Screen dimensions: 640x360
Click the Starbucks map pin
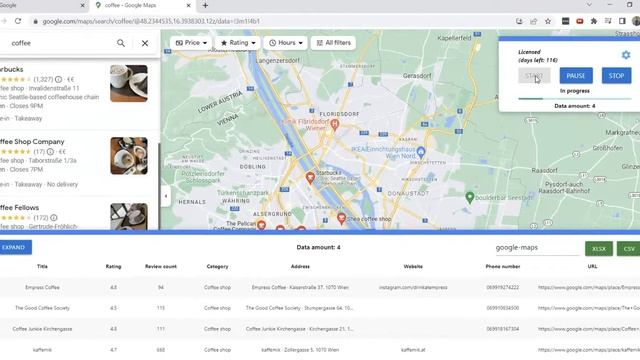310,178
